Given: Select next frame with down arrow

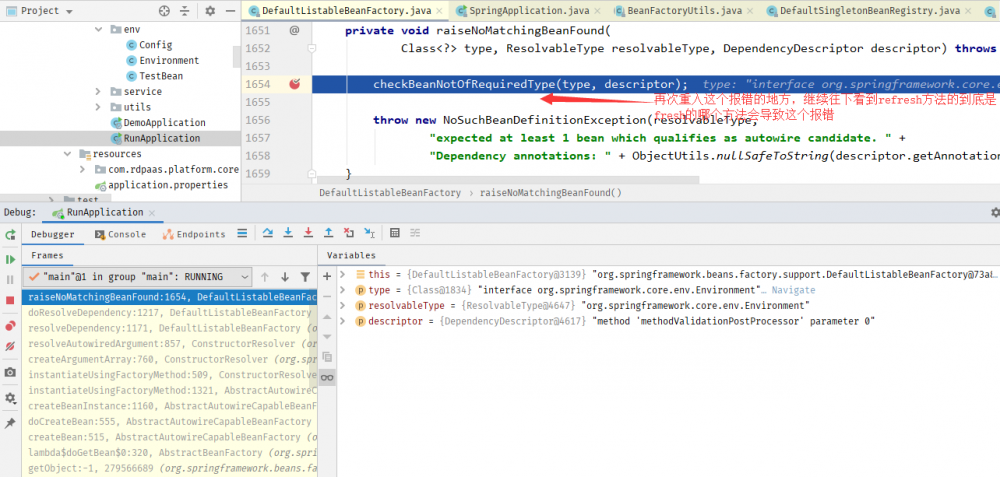Looking at the screenshot, I should point(285,277).
